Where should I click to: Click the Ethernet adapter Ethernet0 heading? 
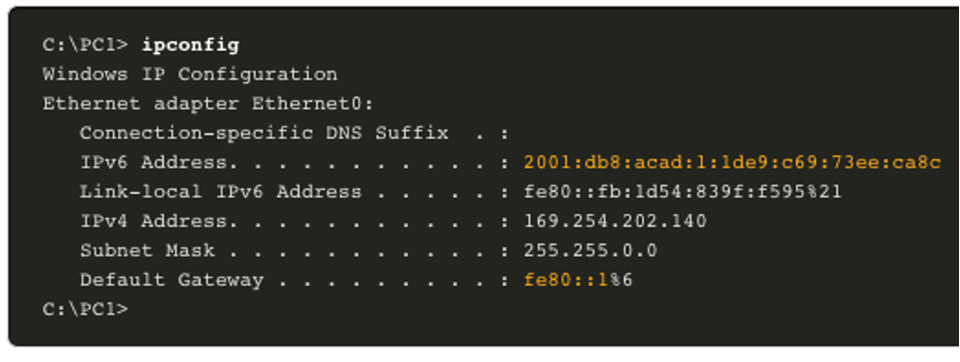click(x=208, y=104)
